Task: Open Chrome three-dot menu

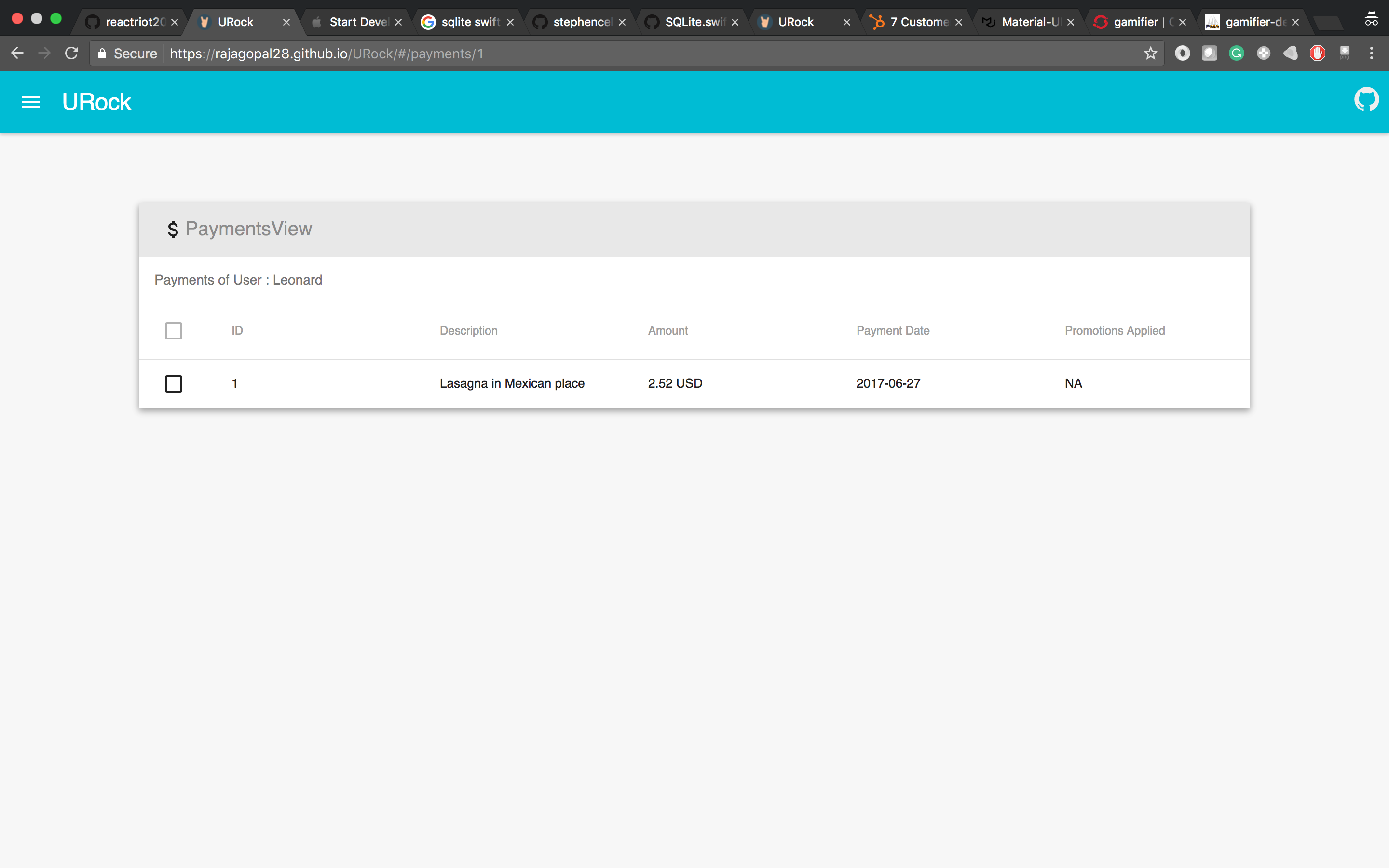Action: click(x=1371, y=54)
